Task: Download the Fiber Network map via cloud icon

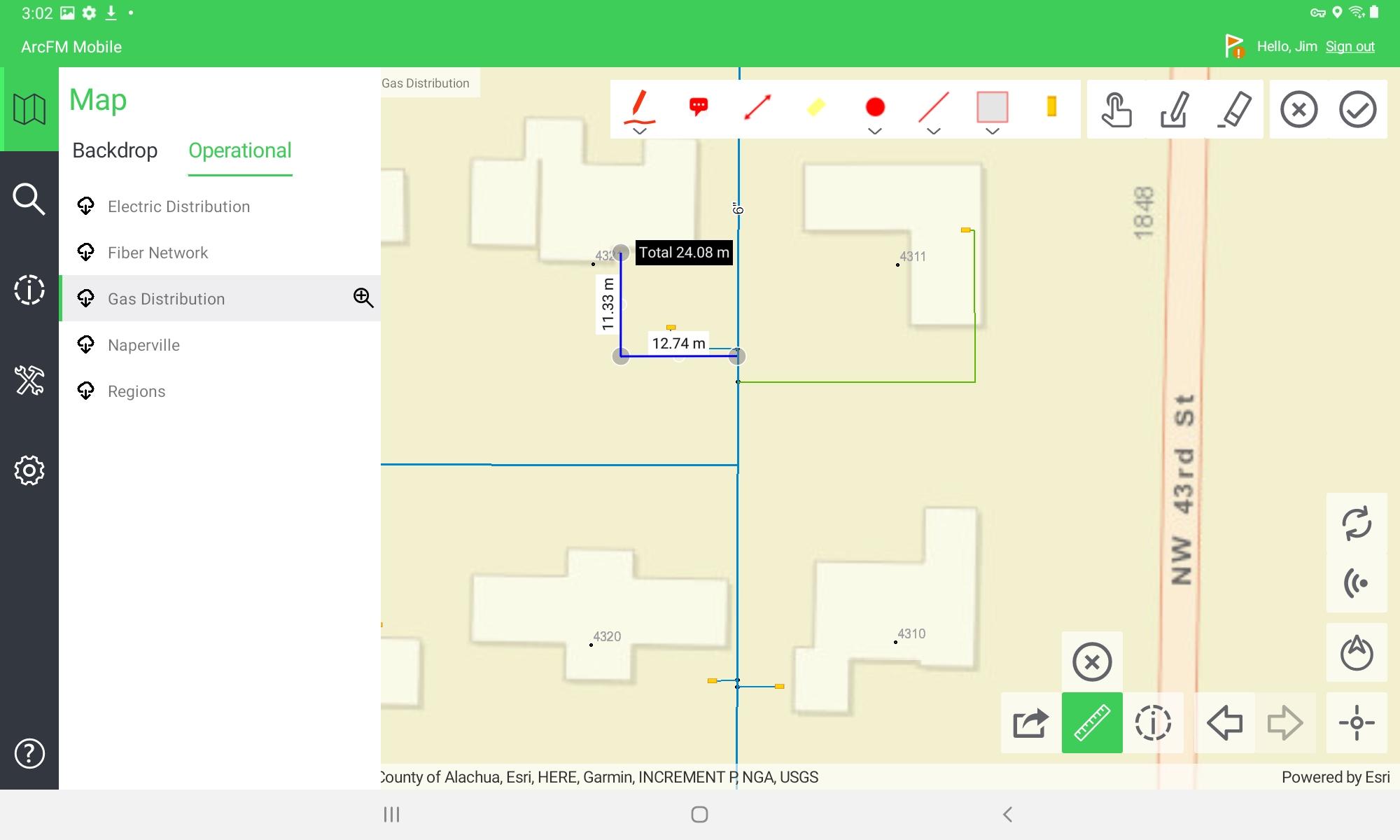Action: coord(86,252)
